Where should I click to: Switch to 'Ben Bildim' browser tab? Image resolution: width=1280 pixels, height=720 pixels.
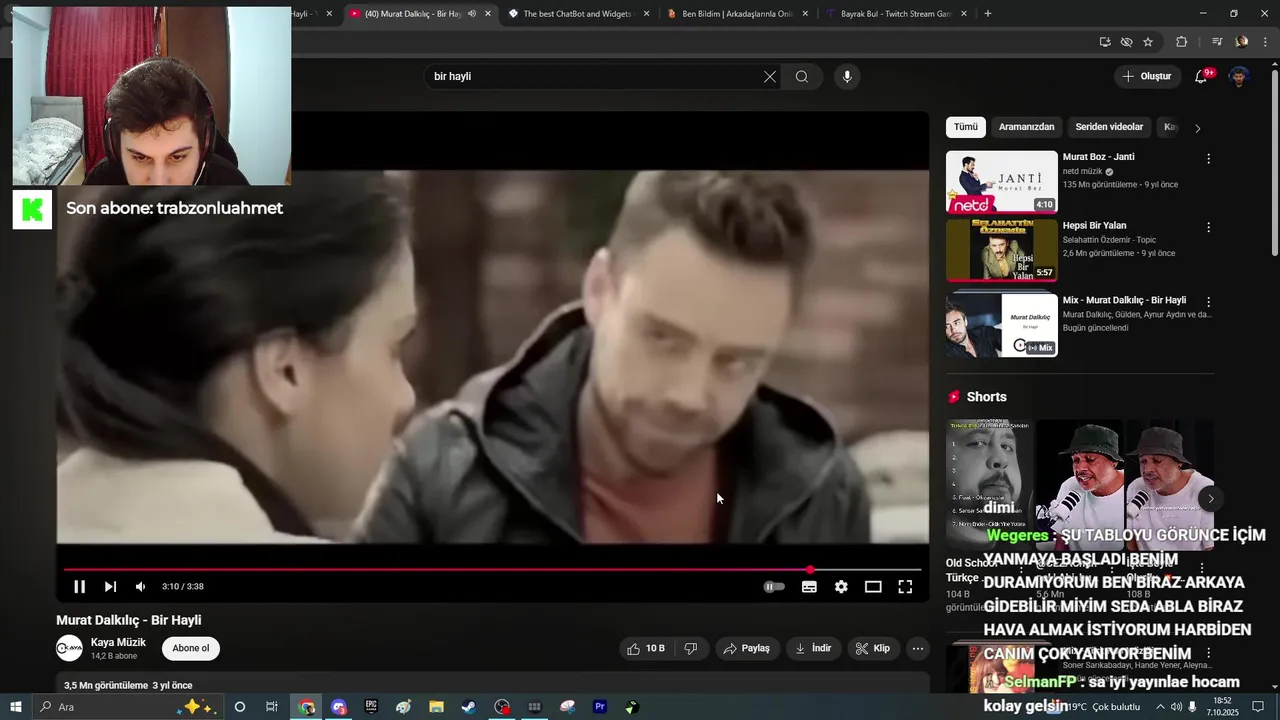coord(737,14)
